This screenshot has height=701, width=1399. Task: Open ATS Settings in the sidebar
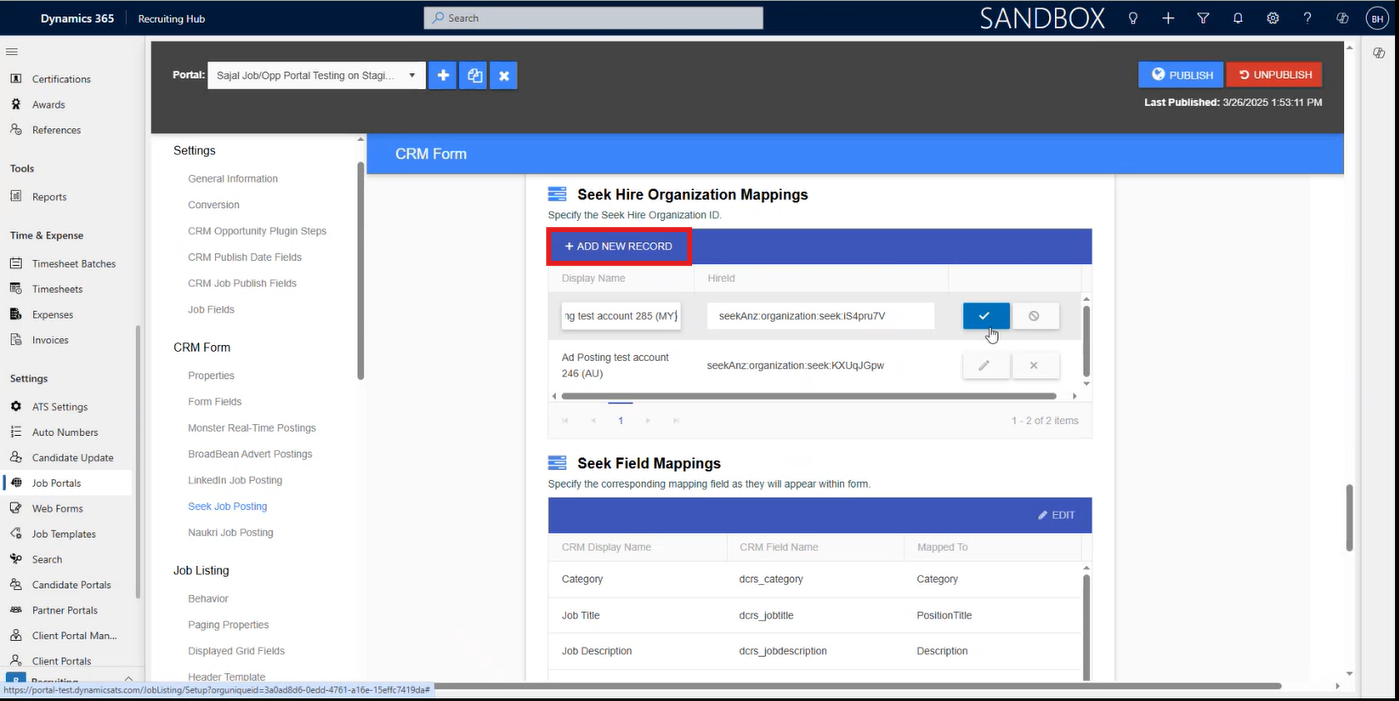(59, 407)
